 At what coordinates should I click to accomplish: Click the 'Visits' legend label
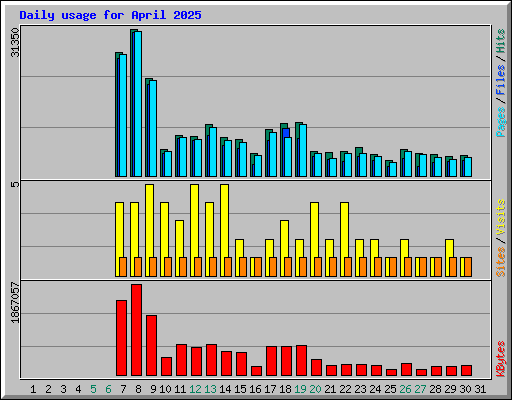pyautogui.click(x=500, y=217)
